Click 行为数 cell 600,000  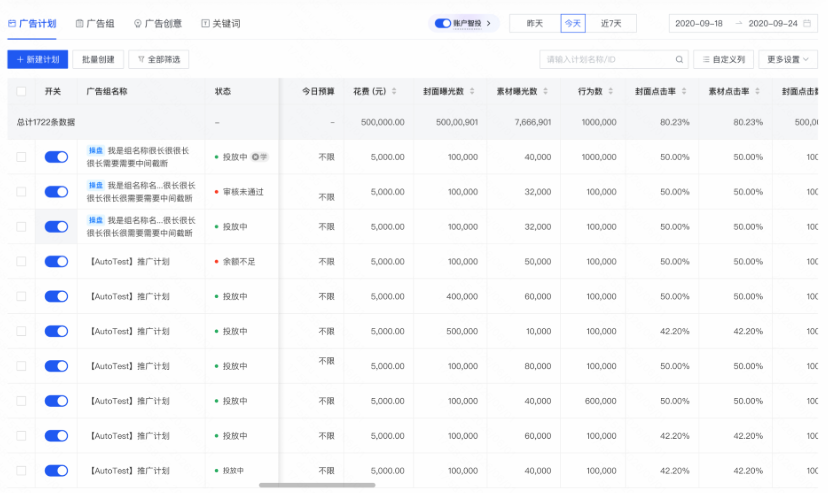click(600, 401)
